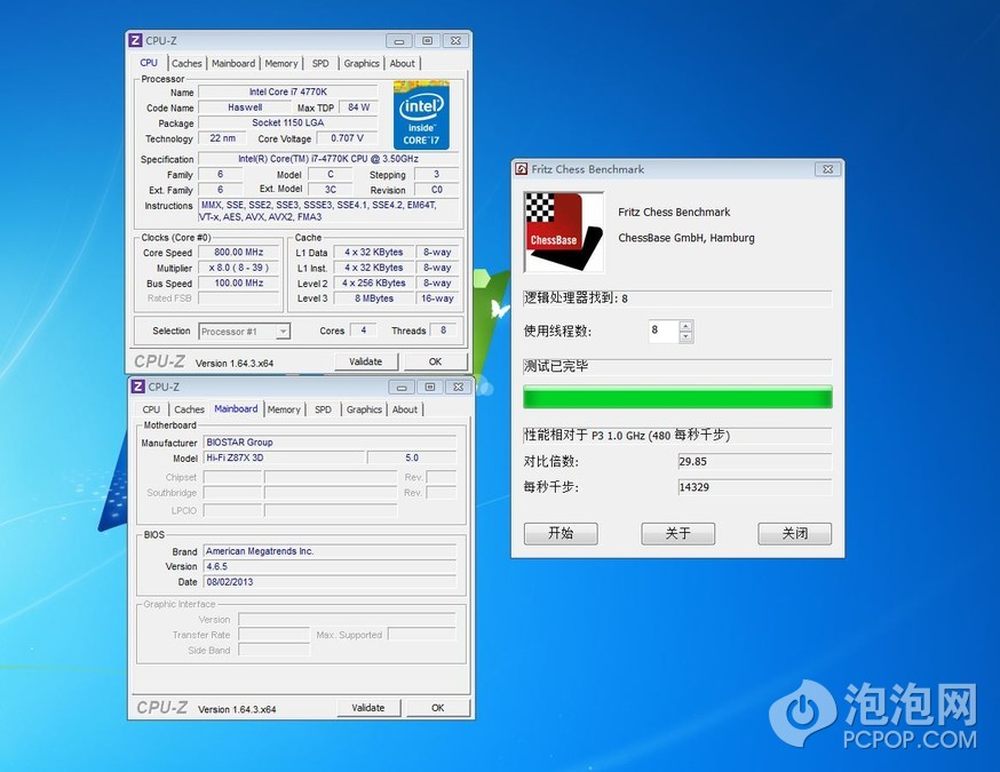Click the ChessBase logo image in Fritz window
This screenshot has height=772, width=1000.
click(563, 232)
